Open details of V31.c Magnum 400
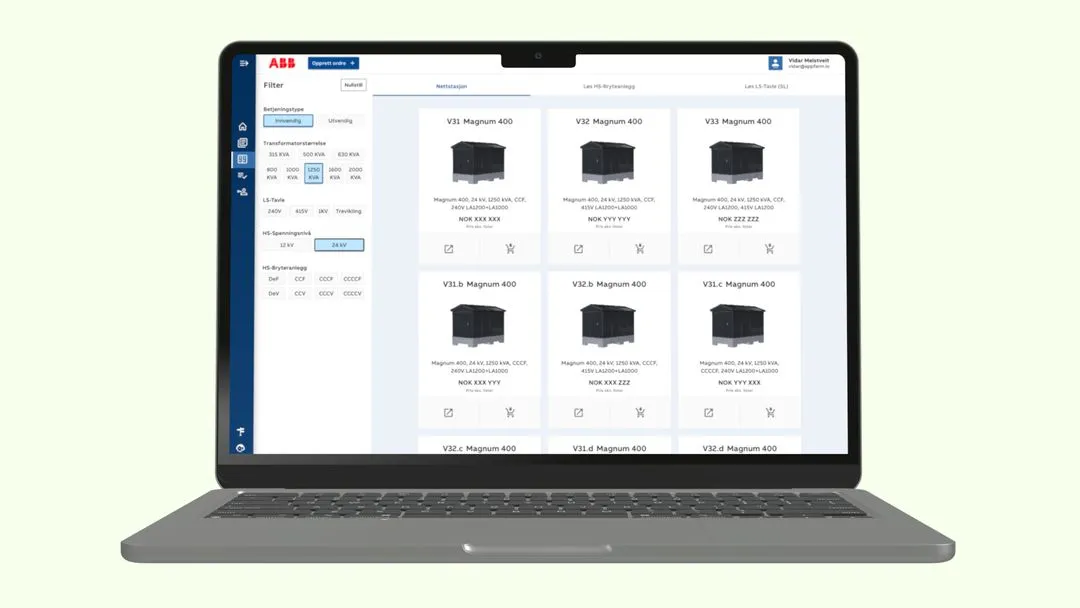The height and width of the screenshot is (608, 1080). [708, 413]
